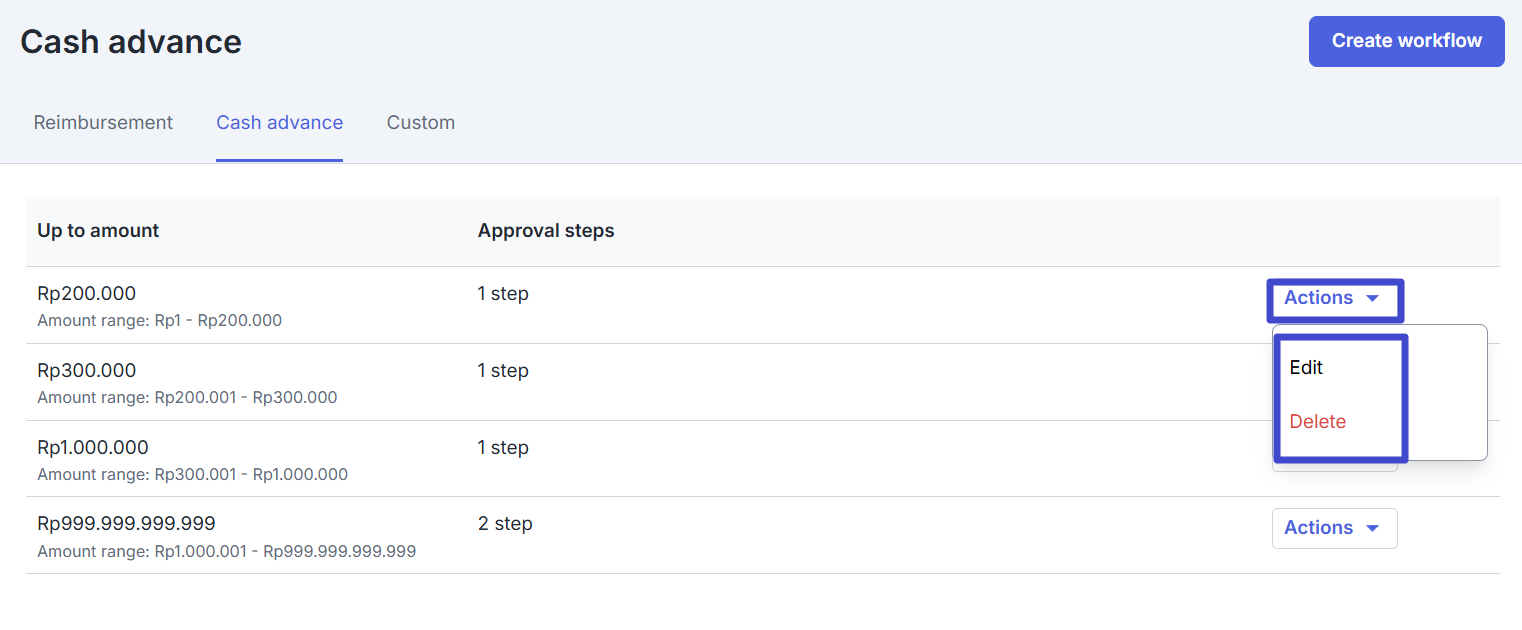Click the Cash advance page heading
Image resolution: width=1522 pixels, height=630 pixels.
pyautogui.click(x=131, y=42)
